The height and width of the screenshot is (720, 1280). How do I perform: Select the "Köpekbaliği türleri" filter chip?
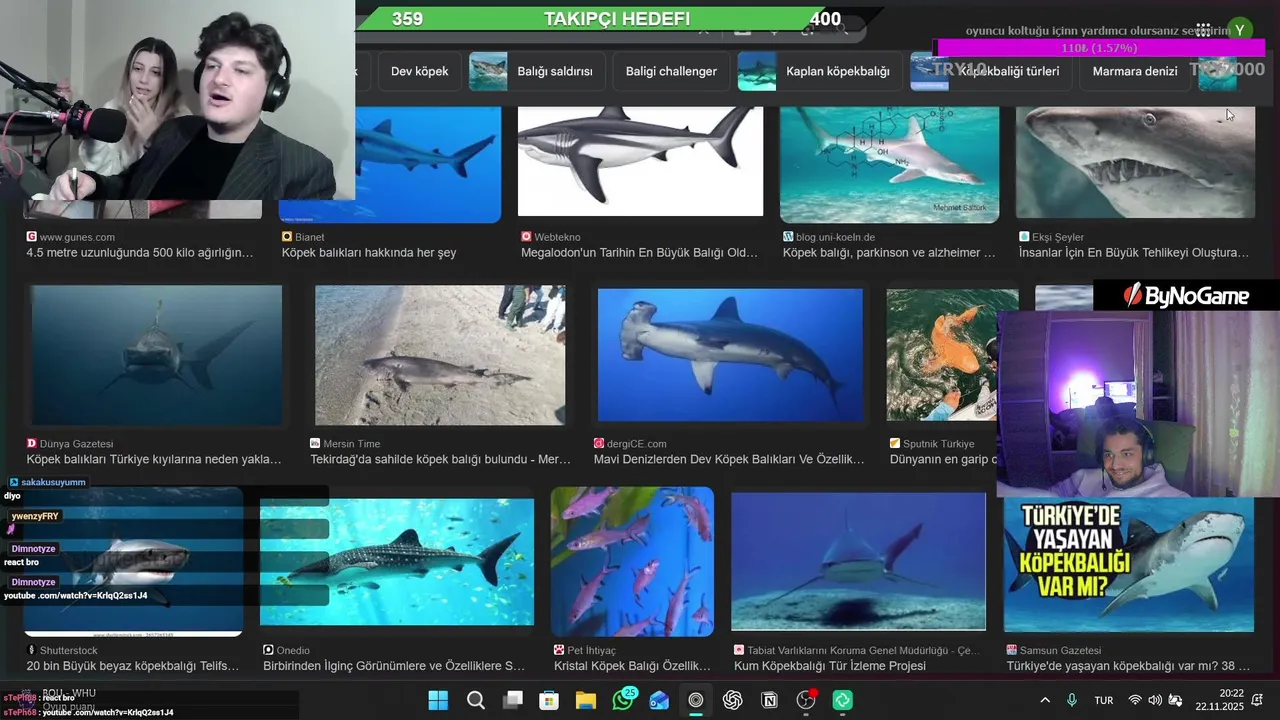pos(990,71)
